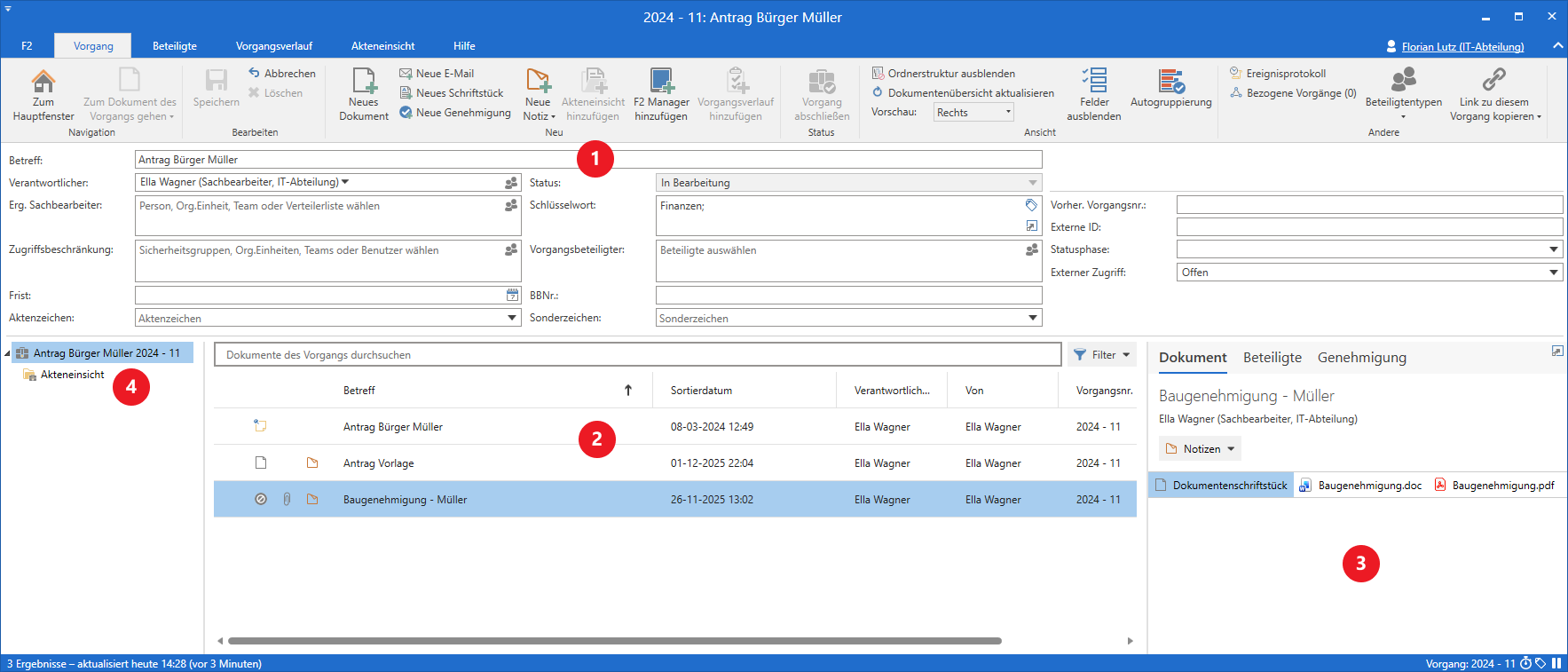The height and width of the screenshot is (672, 1568).
Task: Expand Sonderzeichen dropdown
Action: 1033,318
